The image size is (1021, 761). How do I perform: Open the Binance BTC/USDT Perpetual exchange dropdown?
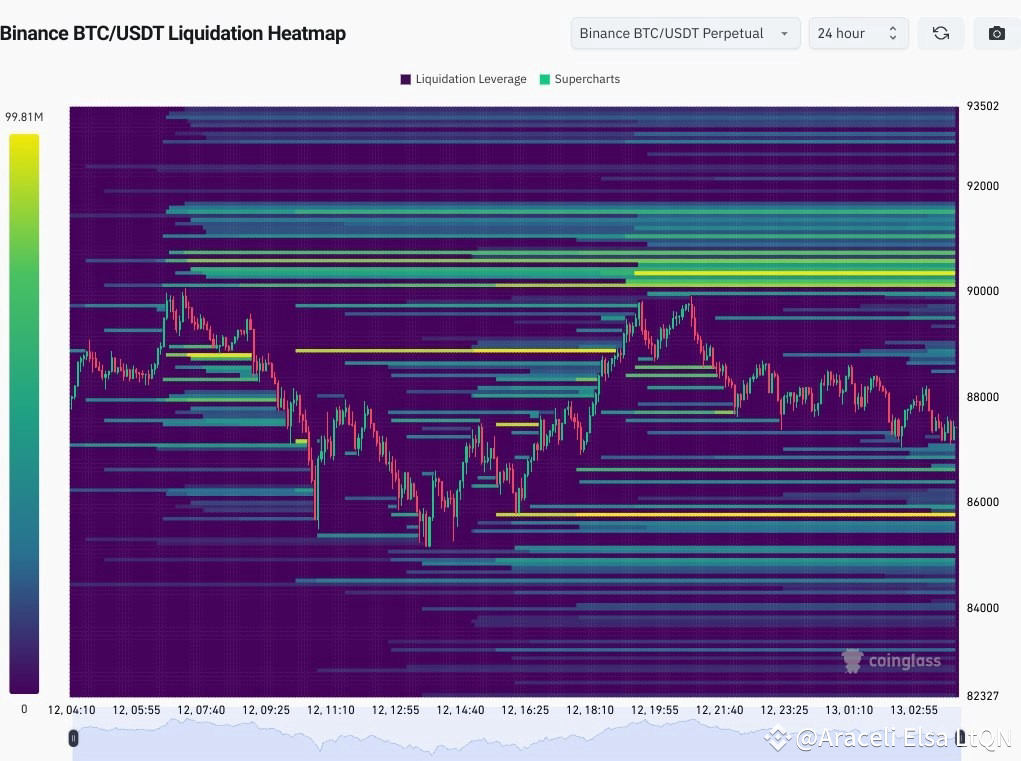pyautogui.click(x=685, y=33)
